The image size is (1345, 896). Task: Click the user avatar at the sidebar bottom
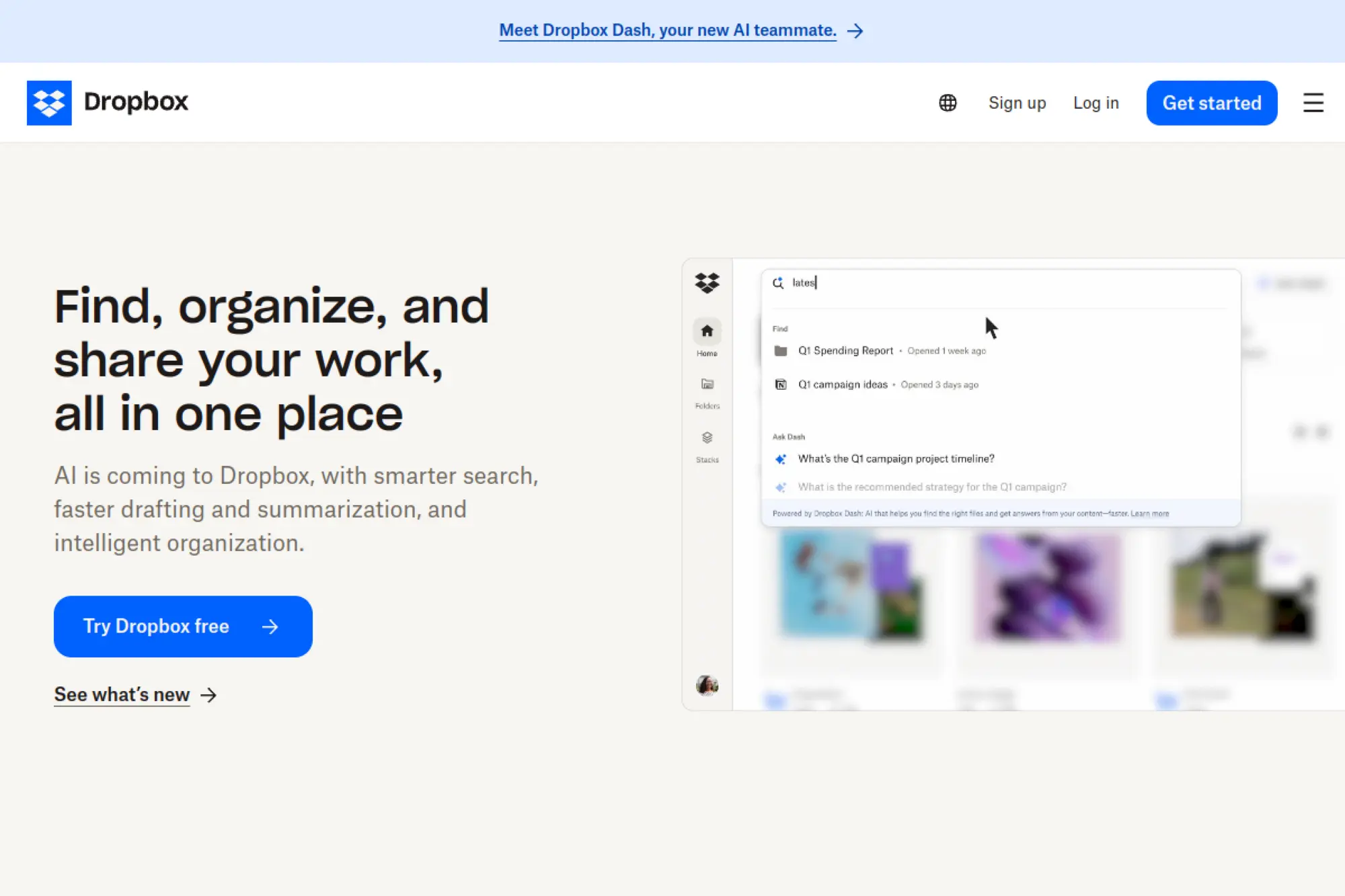coord(707,686)
